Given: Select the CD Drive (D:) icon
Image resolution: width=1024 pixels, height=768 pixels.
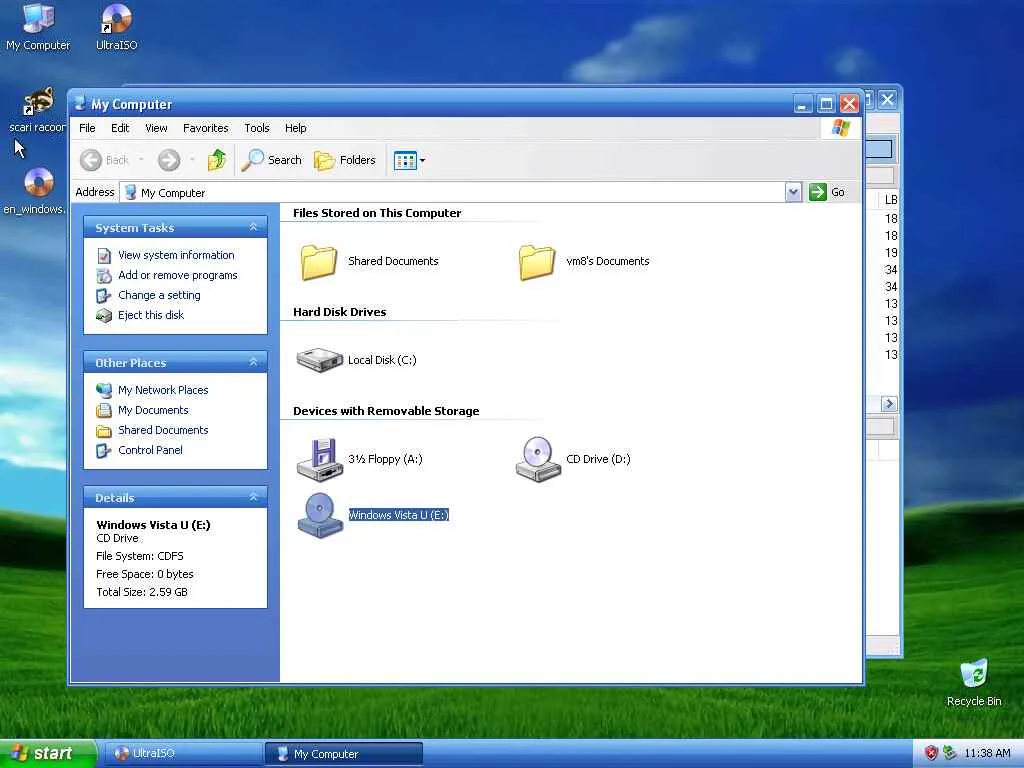Looking at the screenshot, I should (538, 460).
